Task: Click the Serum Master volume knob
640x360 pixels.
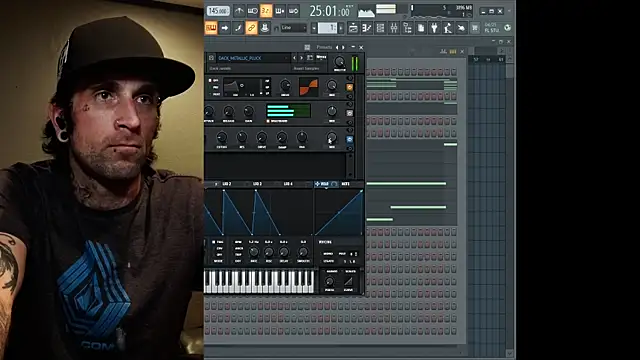Action: pos(339,62)
